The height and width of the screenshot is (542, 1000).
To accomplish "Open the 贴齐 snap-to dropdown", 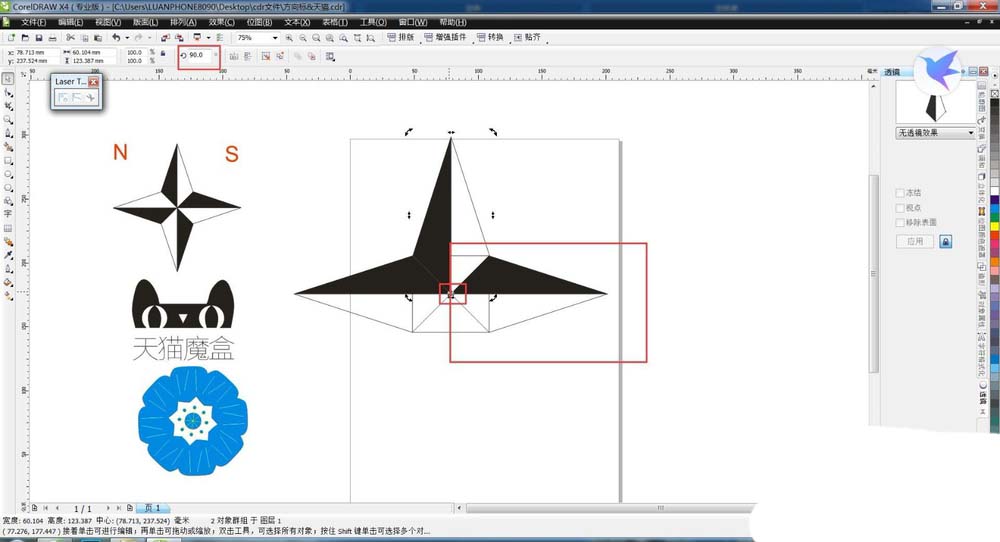I will click(x=530, y=38).
